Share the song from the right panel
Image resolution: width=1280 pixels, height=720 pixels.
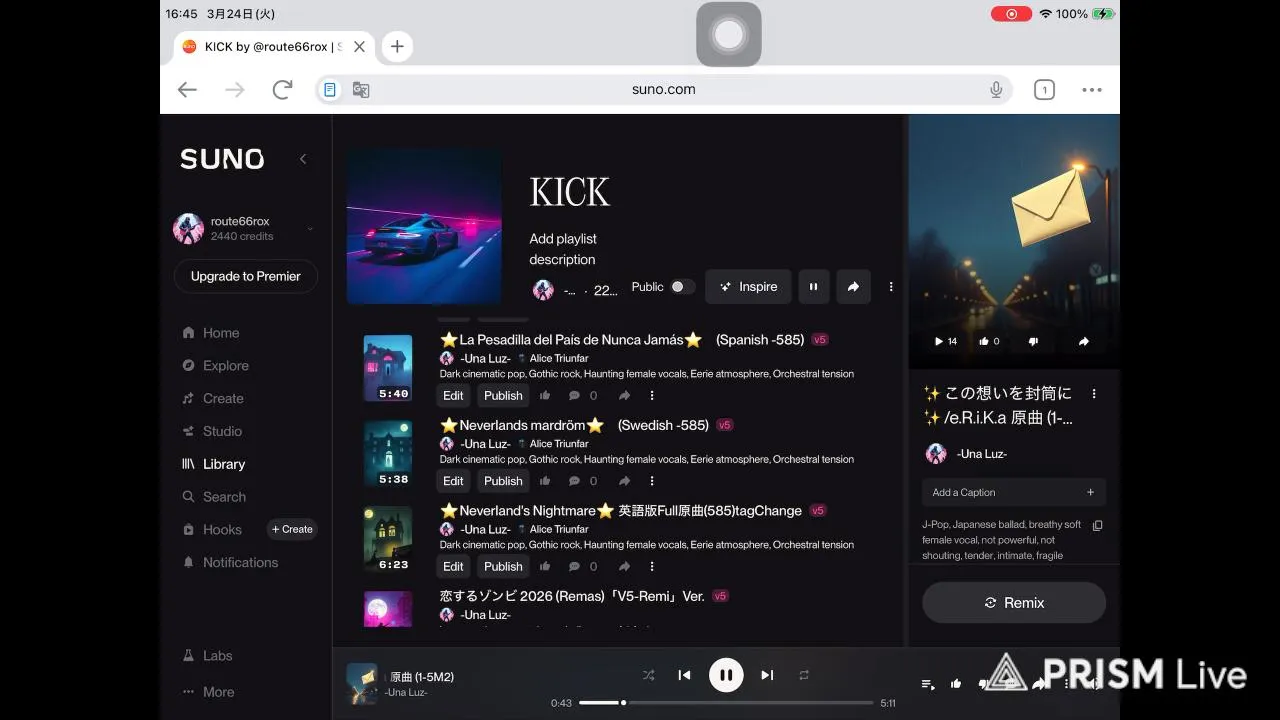(1083, 341)
